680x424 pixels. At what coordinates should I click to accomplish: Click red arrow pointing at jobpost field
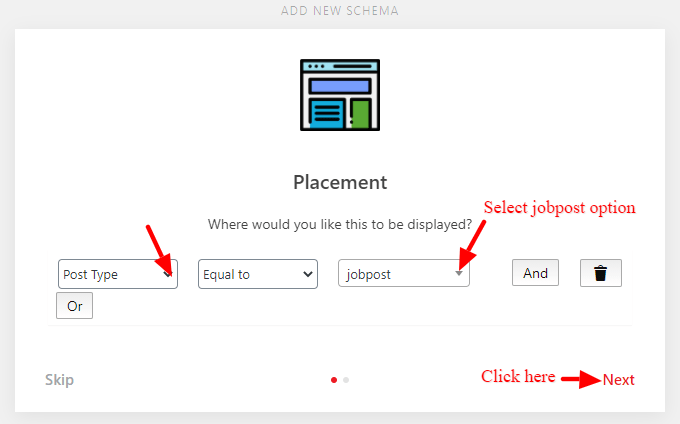tap(471, 245)
